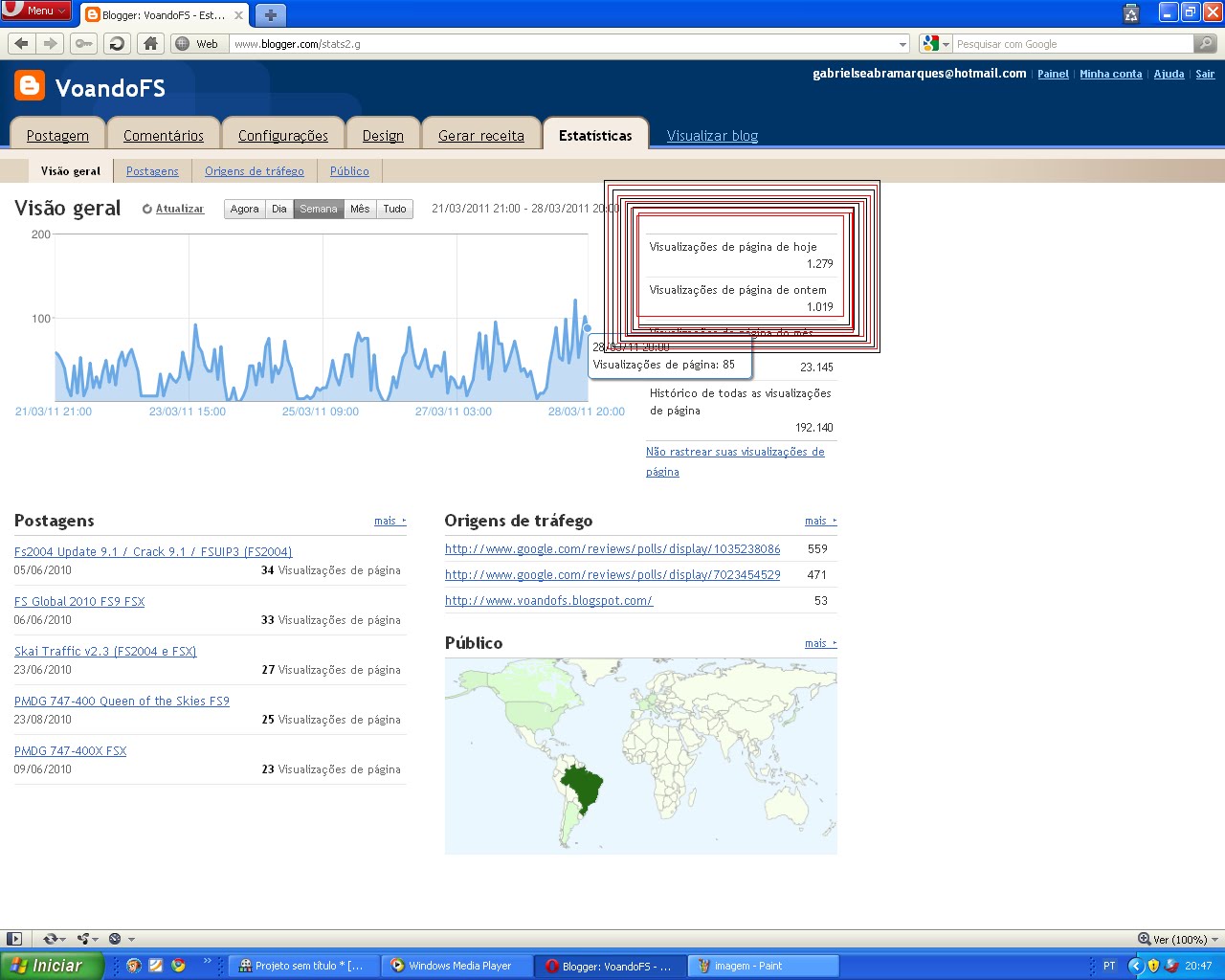Open Fs2004 Update 9.1 / Crack 9.1 post
Screen dimensions: 1225x980
point(153,552)
